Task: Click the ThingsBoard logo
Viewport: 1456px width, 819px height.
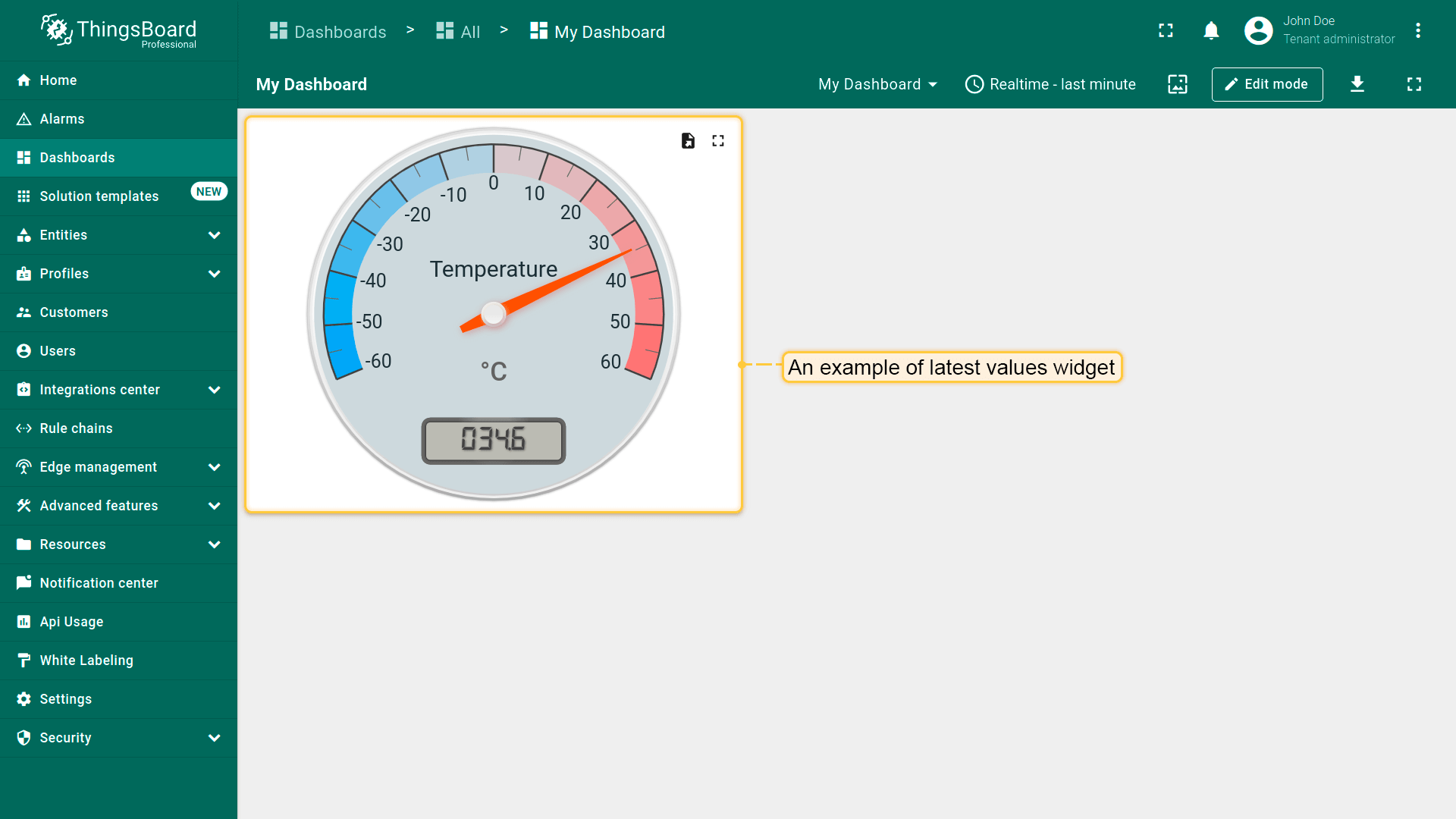Action: click(119, 32)
